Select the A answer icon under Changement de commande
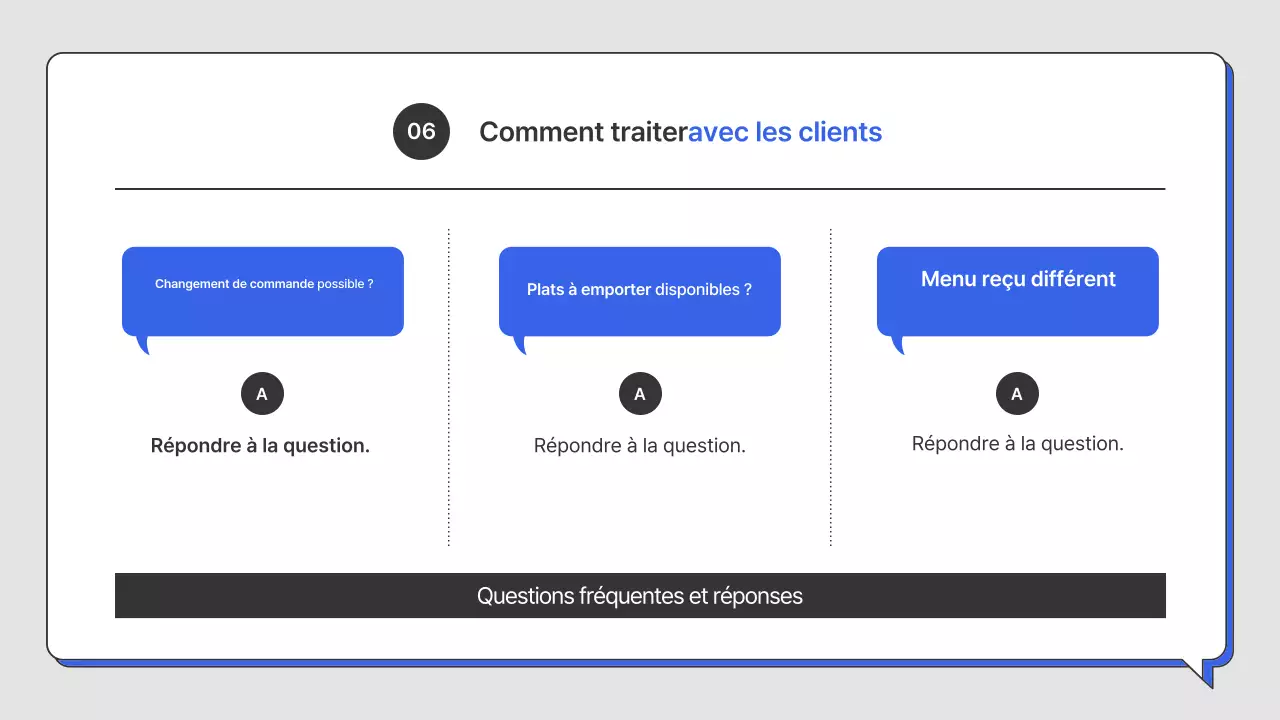1280x720 pixels. pos(262,393)
